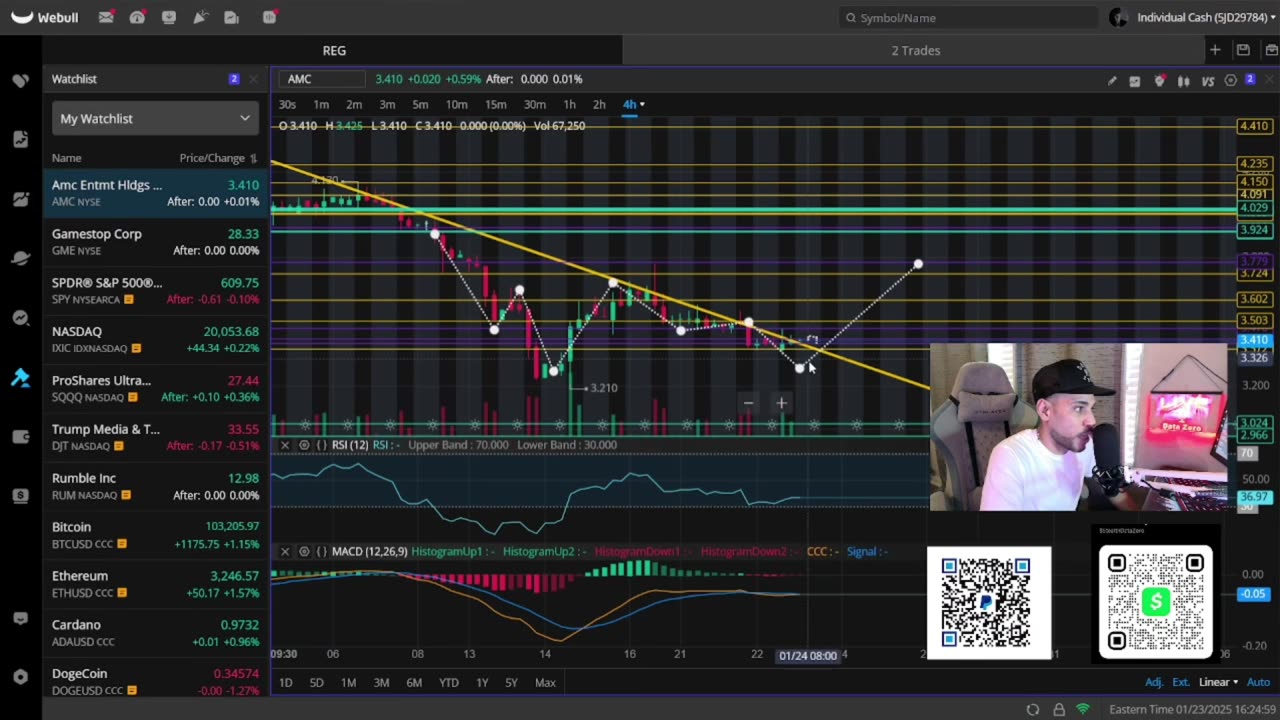
Task: Select the Bitcoin row in watchlist
Action: (156, 535)
